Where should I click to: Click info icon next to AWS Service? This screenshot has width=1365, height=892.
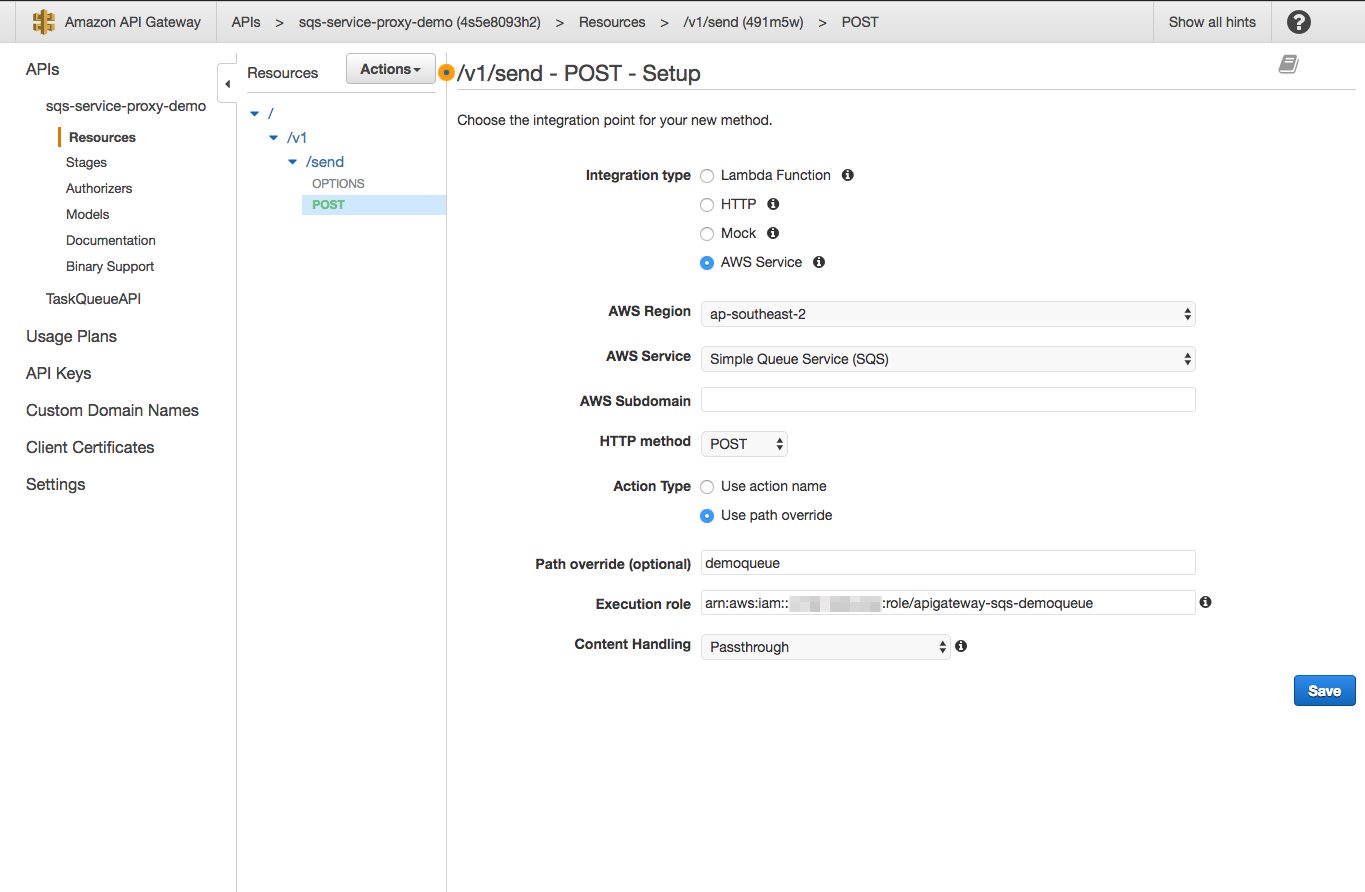coord(819,262)
